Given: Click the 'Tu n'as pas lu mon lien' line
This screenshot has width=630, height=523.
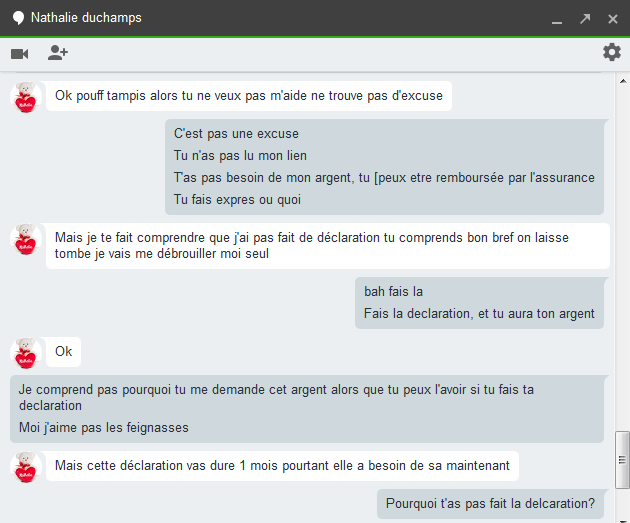Looking at the screenshot, I should tap(240, 156).
